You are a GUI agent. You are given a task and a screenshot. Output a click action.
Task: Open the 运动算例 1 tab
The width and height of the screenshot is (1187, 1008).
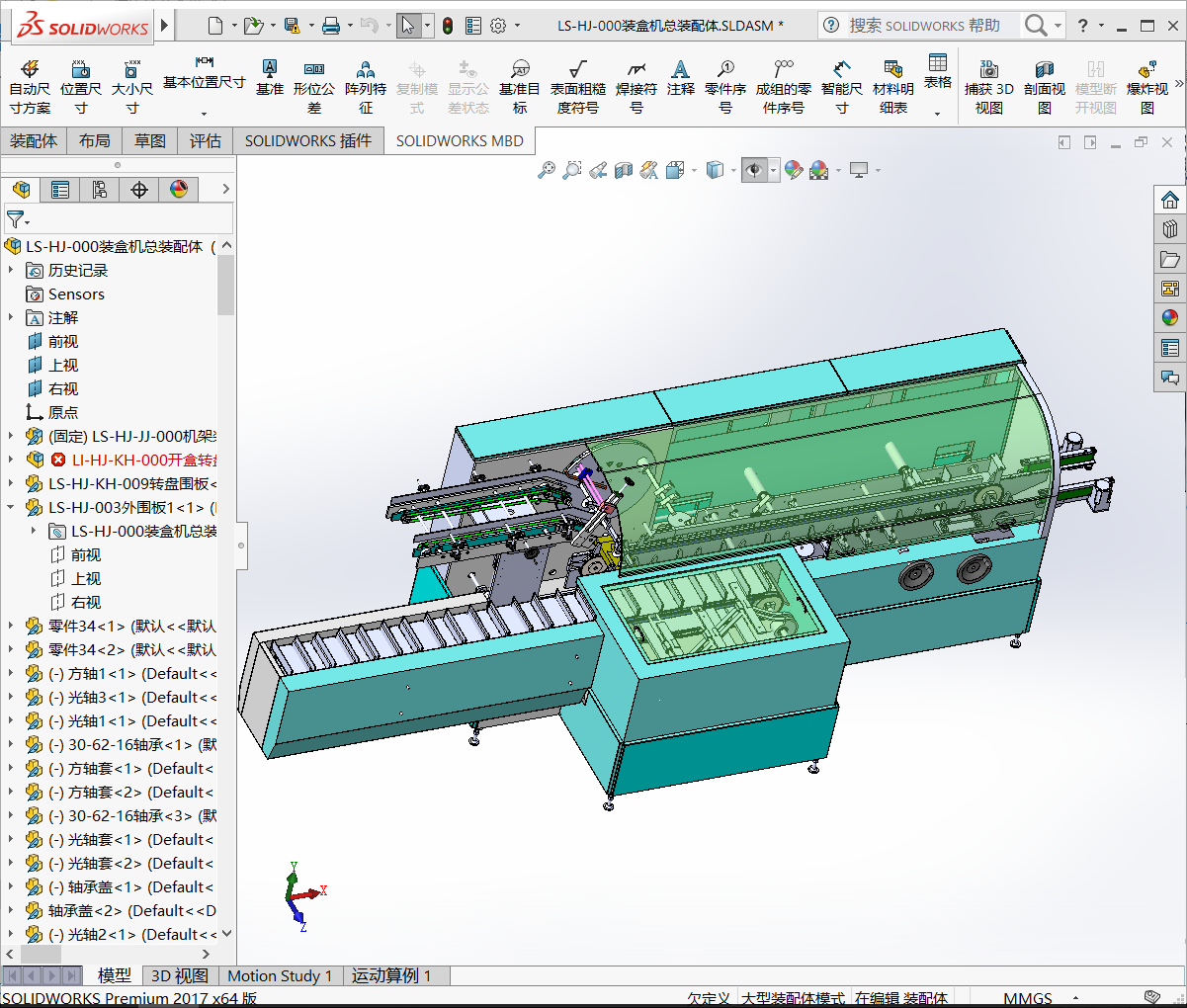pyautogui.click(x=391, y=976)
